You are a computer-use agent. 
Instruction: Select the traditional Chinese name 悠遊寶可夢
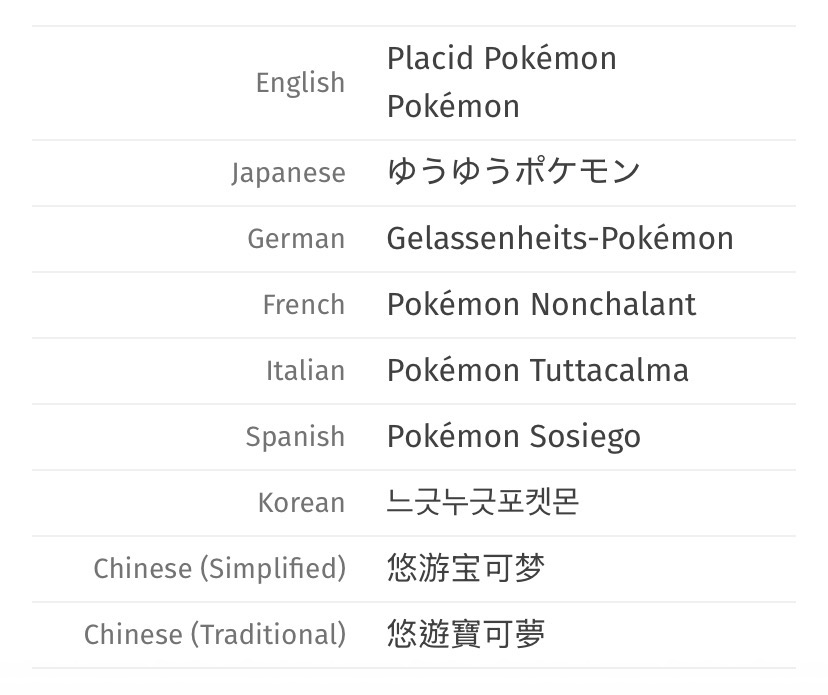coord(466,634)
